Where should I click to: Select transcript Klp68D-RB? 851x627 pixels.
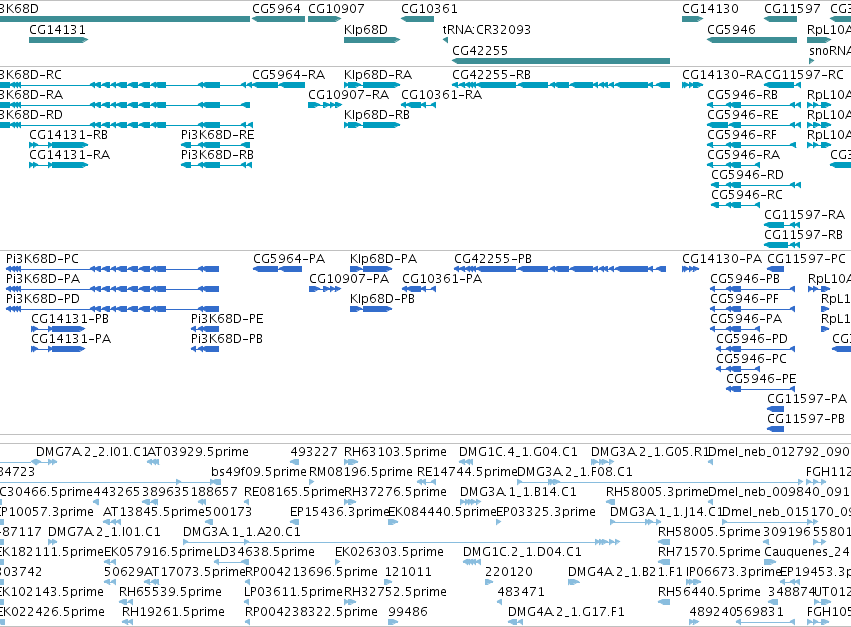372,125
